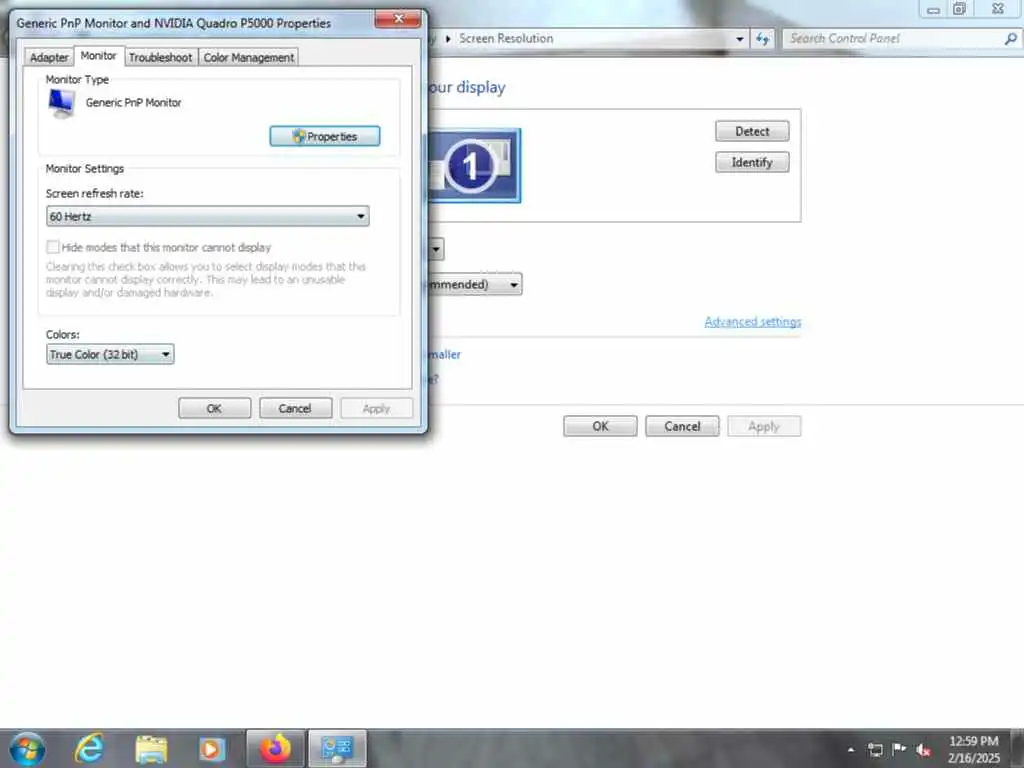Click the Generic PnP Monitor icon
This screenshot has width=1024, height=768.
tap(61, 104)
